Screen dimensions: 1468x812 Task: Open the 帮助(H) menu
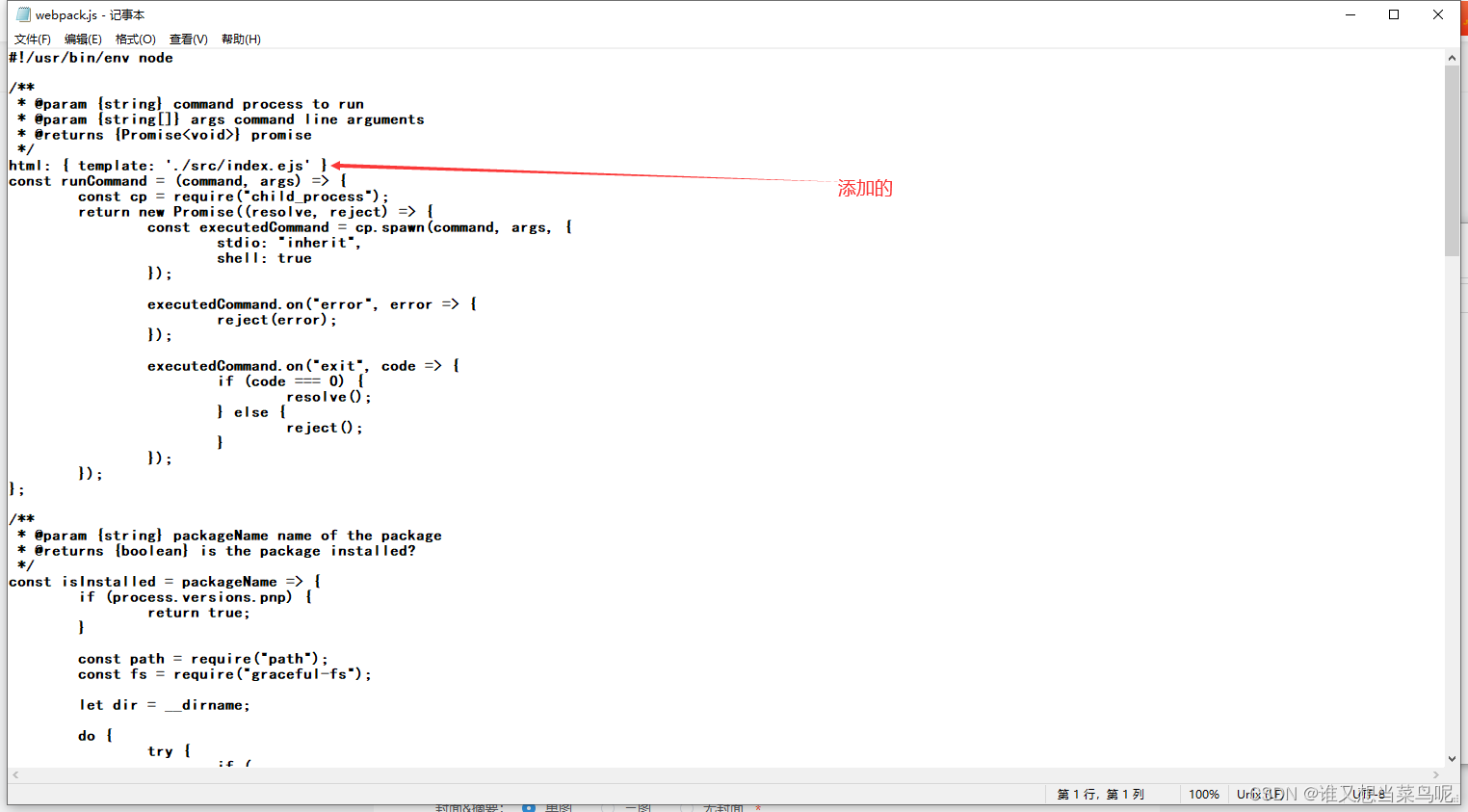(x=241, y=39)
